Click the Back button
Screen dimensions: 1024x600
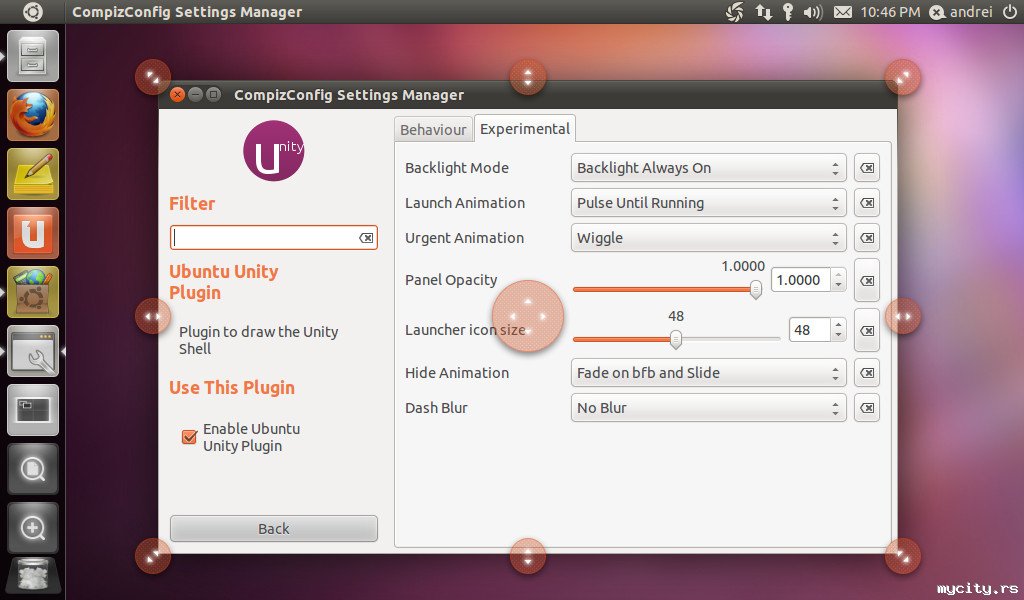[274, 529]
